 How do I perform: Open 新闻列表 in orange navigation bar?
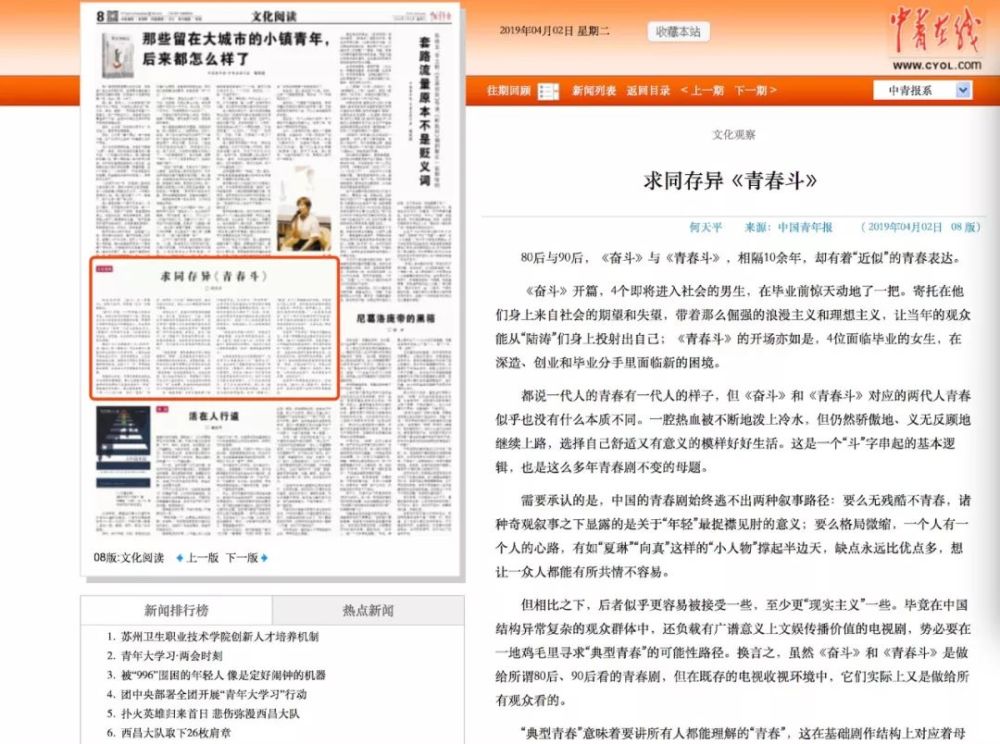[x=594, y=91]
